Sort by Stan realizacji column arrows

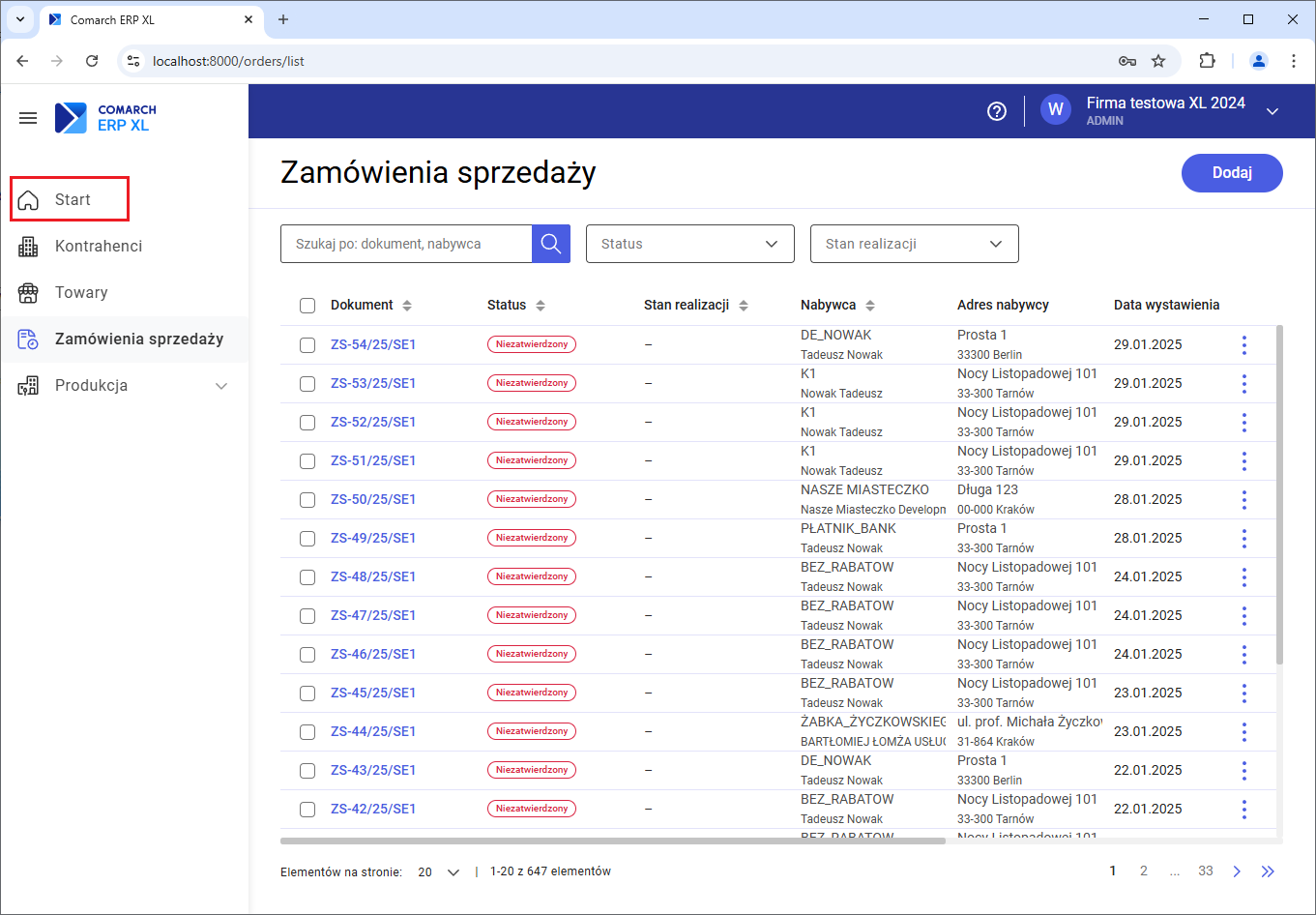click(x=744, y=306)
